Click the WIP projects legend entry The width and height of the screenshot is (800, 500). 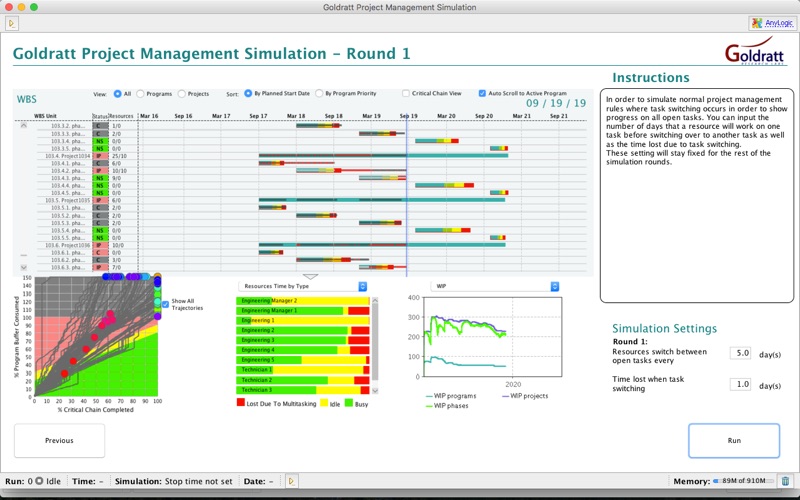pyautogui.click(x=525, y=396)
